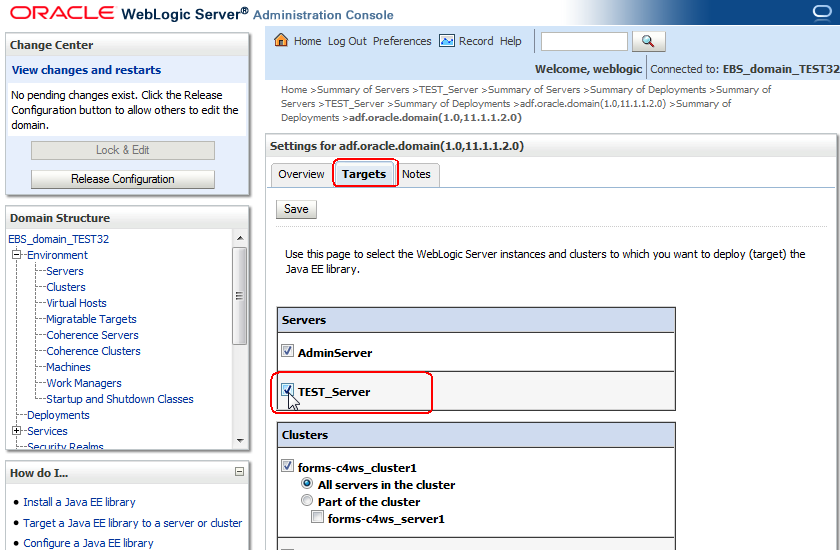Open Deployments in Domain Structure tree
This screenshot has width=840, height=550.
[x=58, y=415]
